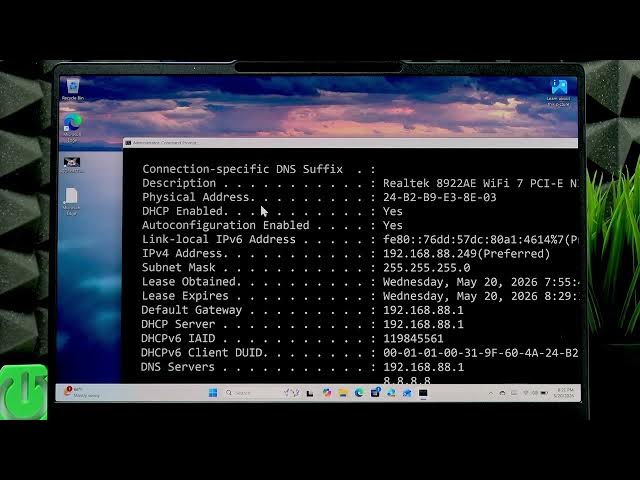Viewport: 640px width, 480px height.
Task: Click the 'Lease Obtained' date text
Action: (481, 282)
